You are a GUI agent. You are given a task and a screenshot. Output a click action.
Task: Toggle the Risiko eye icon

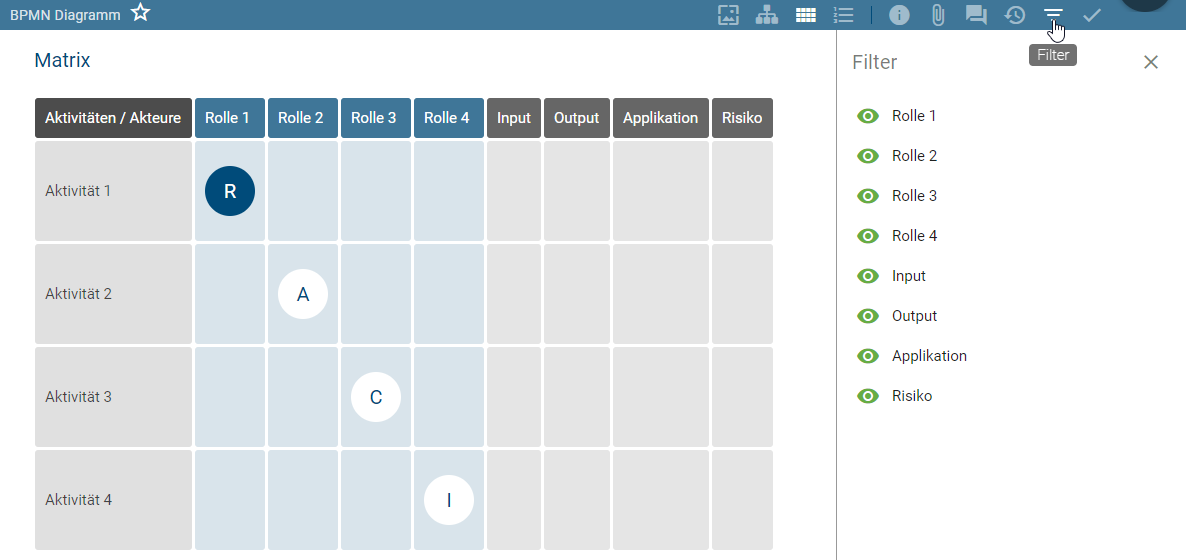coord(868,396)
